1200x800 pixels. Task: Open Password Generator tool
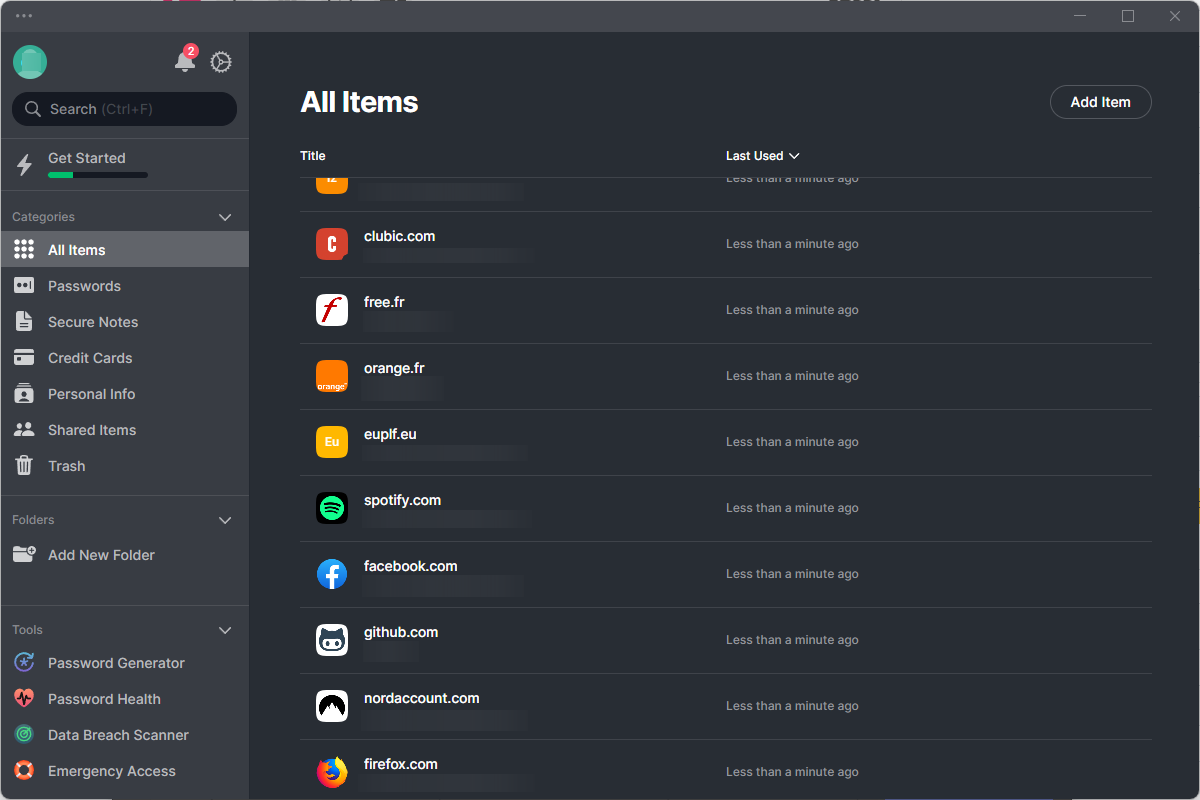[x=116, y=663]
